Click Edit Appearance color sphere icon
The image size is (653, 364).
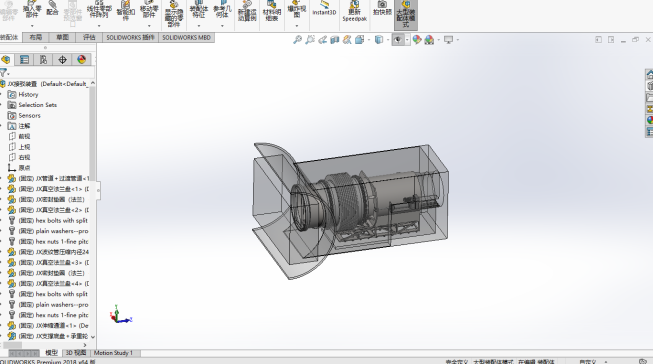coord(416,40)
